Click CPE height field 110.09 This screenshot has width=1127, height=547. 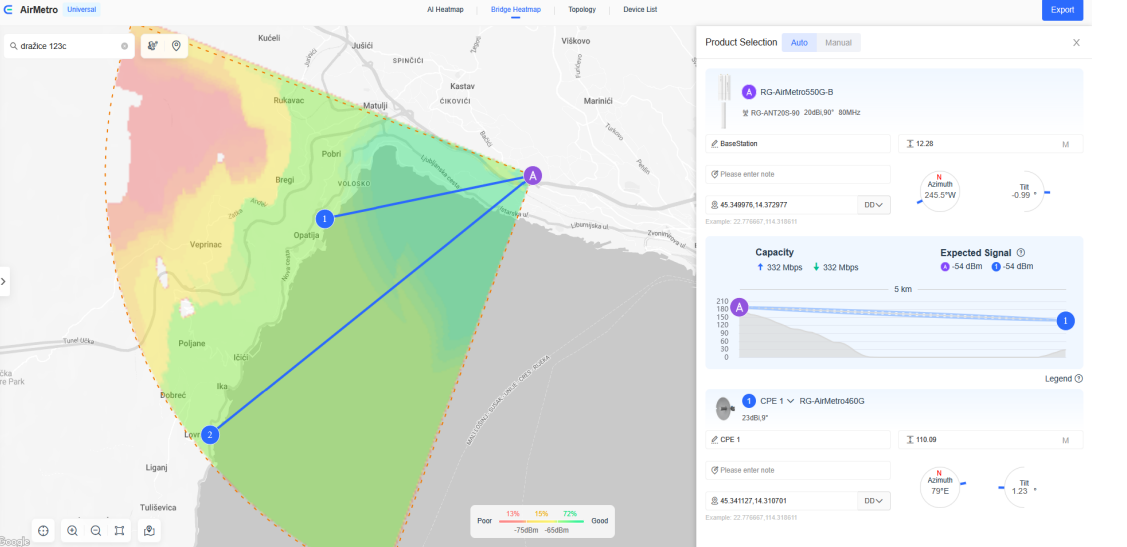click(x=990, y=439)
